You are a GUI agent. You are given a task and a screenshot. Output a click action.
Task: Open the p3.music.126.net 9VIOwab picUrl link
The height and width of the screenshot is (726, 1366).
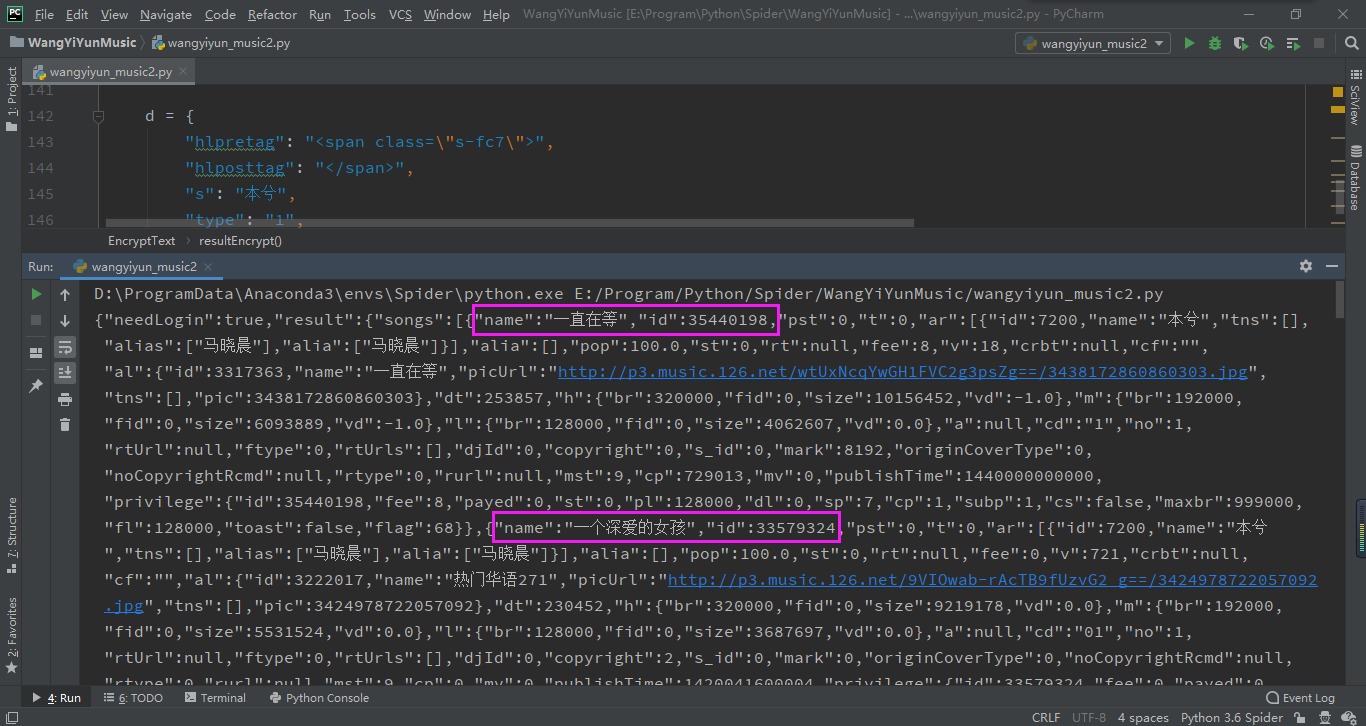pyautogui.click(x=992, y=580)
